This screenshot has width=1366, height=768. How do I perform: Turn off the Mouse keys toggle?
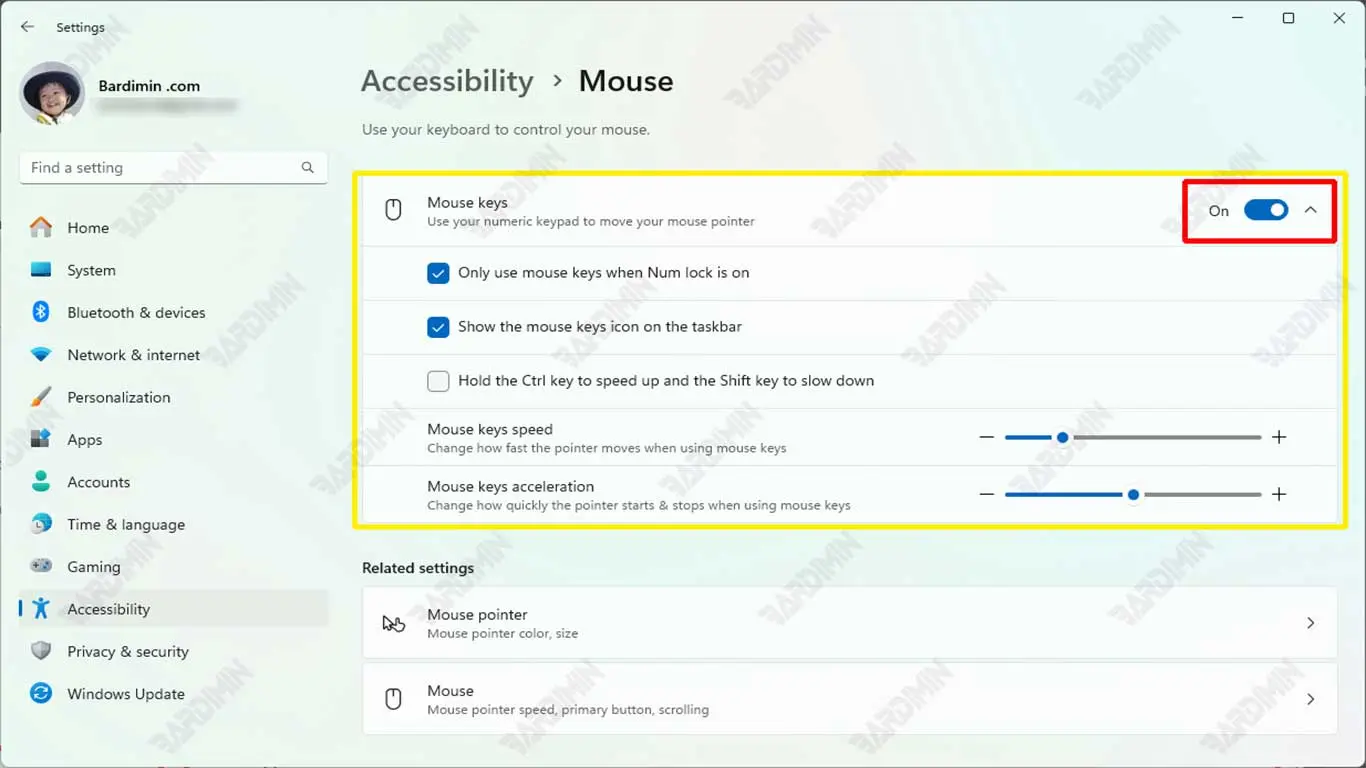click(x=1266, y=210)
